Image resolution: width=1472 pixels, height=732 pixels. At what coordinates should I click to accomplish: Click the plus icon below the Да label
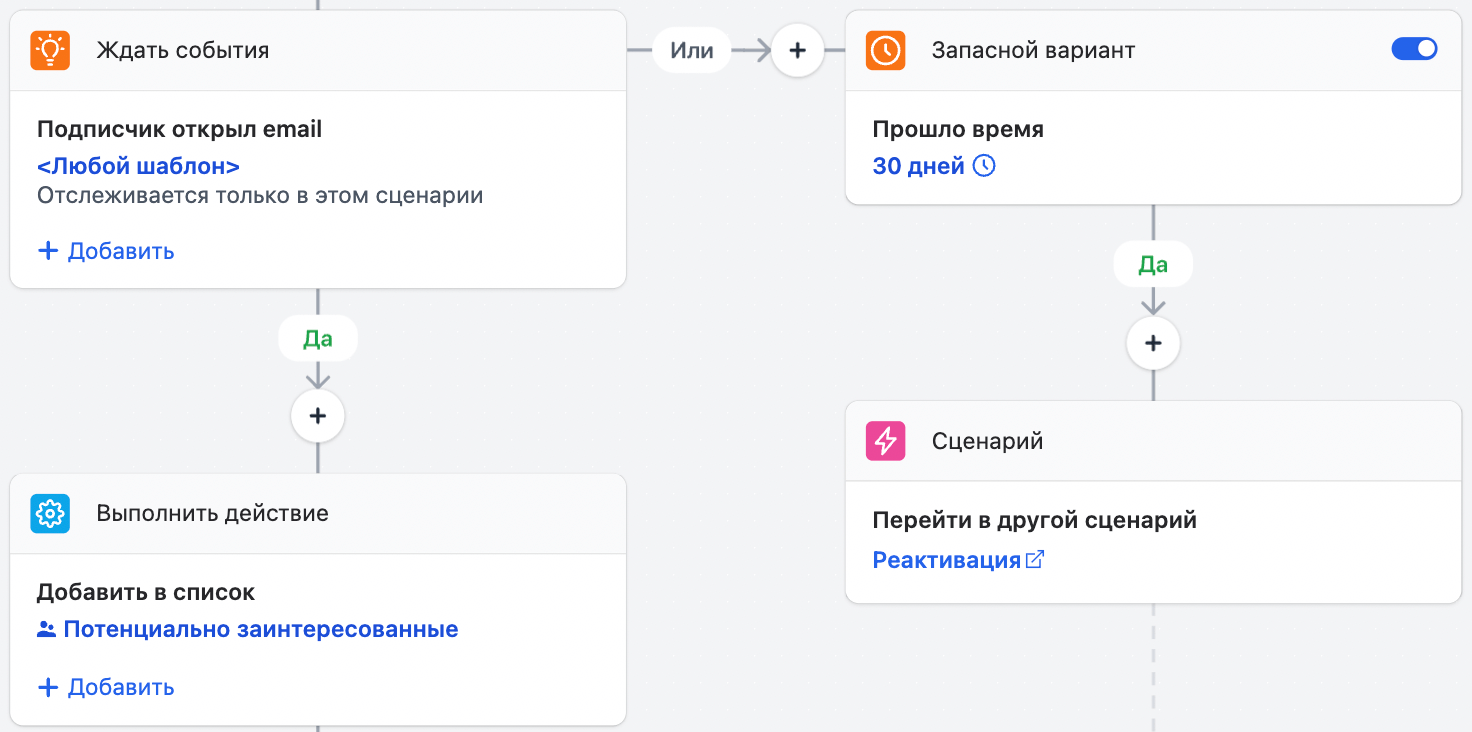point(317,415)
